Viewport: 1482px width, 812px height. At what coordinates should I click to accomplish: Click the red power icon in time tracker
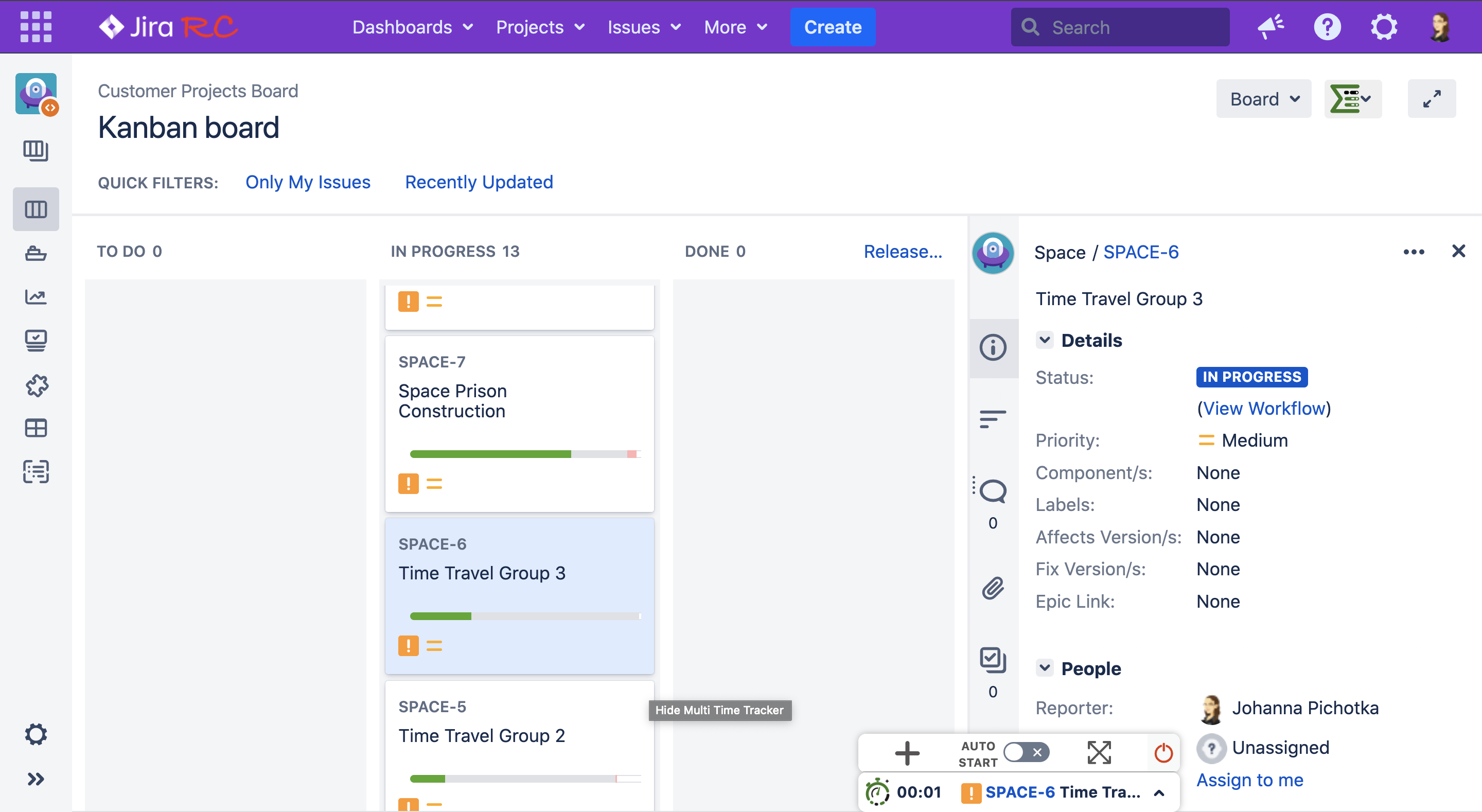(x=1163, y=753)
